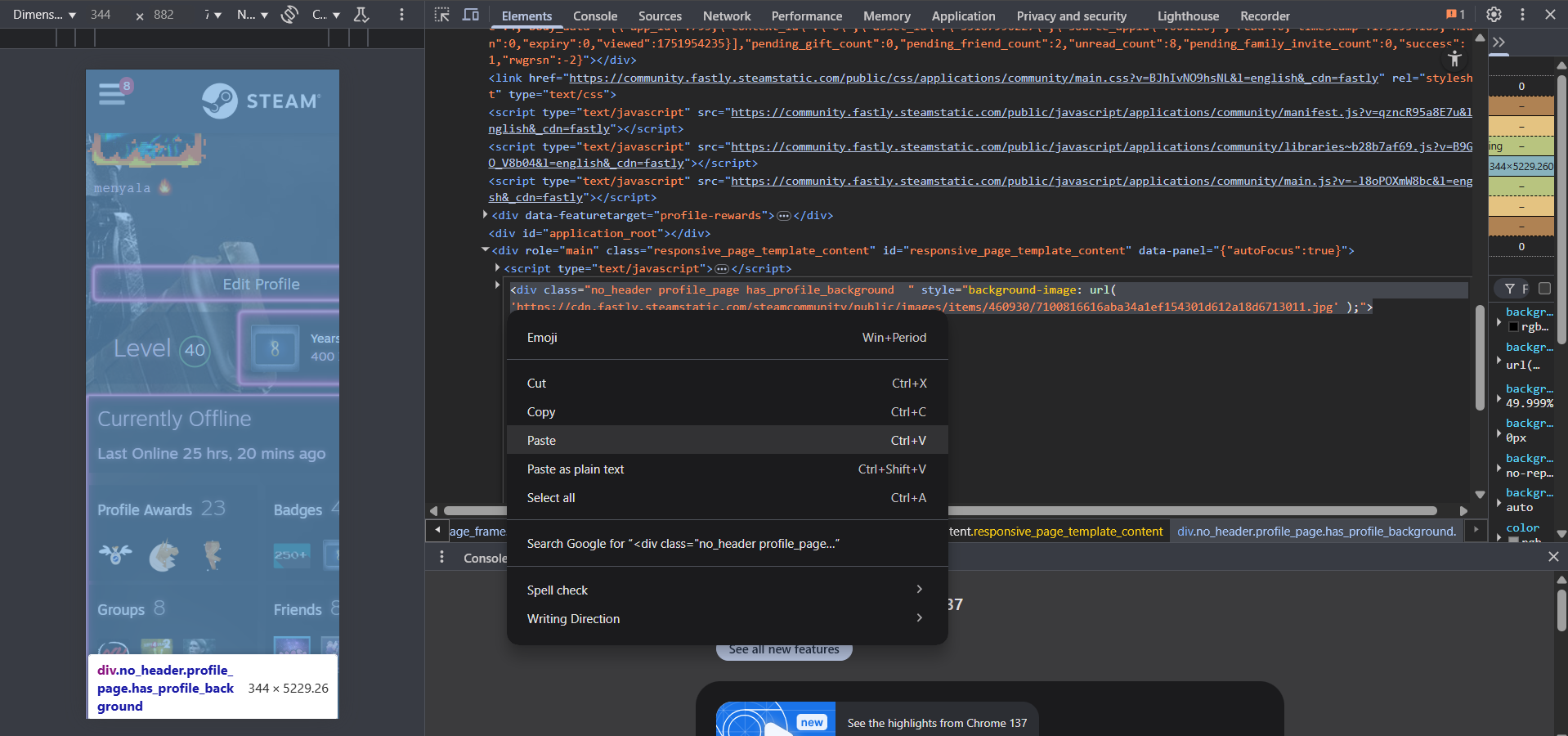The height and width of the screenshot is (736, 1568).
Task: Open the DevTools issues counter badge
Action: tap(1455, 15)
